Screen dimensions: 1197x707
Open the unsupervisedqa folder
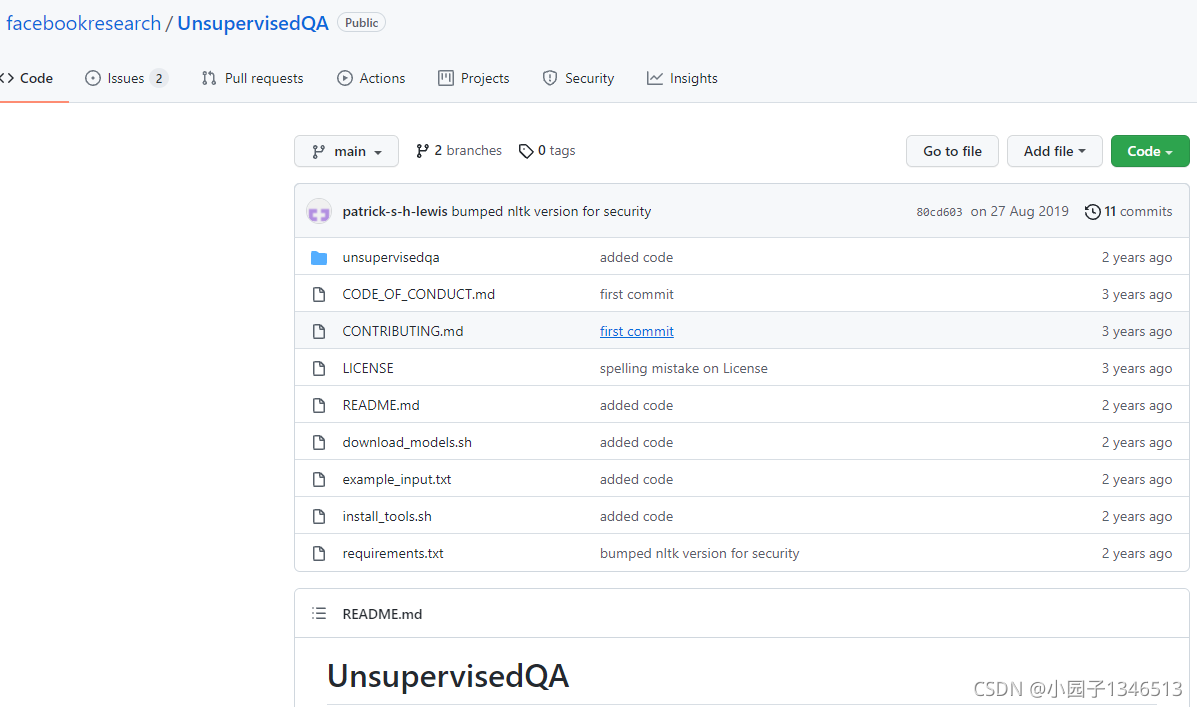[x=391, y=257]
